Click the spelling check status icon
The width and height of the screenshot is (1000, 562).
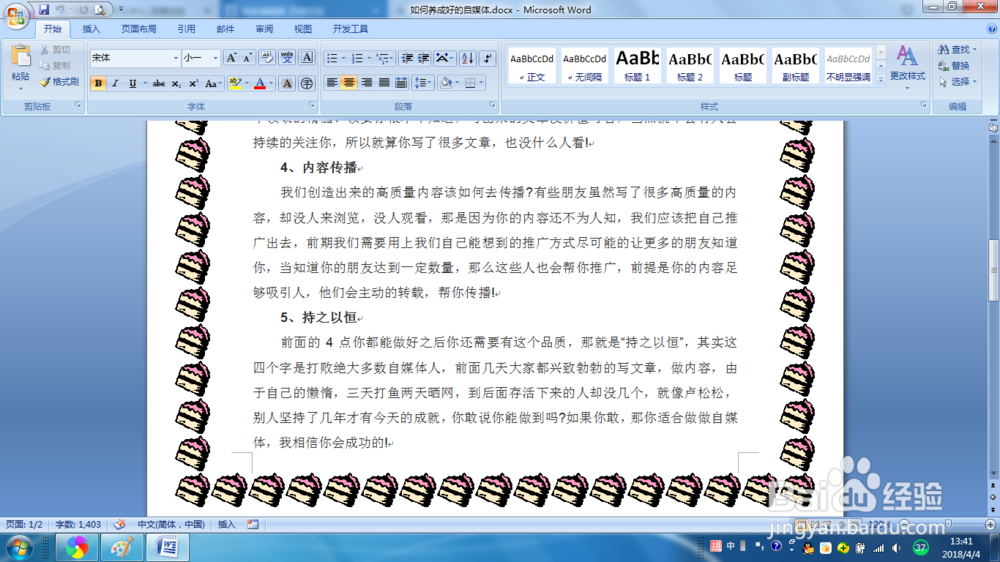119,524
